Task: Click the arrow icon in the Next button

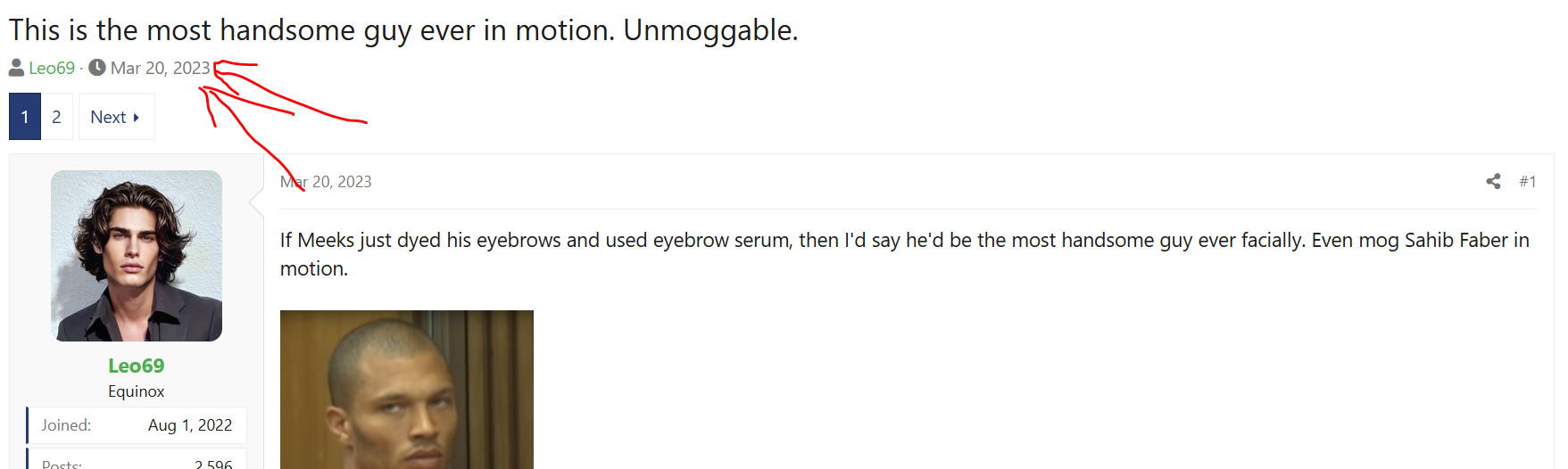Action: [137, 118]
